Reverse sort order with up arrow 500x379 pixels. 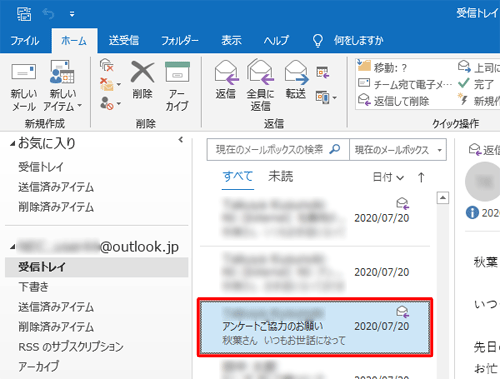click(x=421, y=177)
